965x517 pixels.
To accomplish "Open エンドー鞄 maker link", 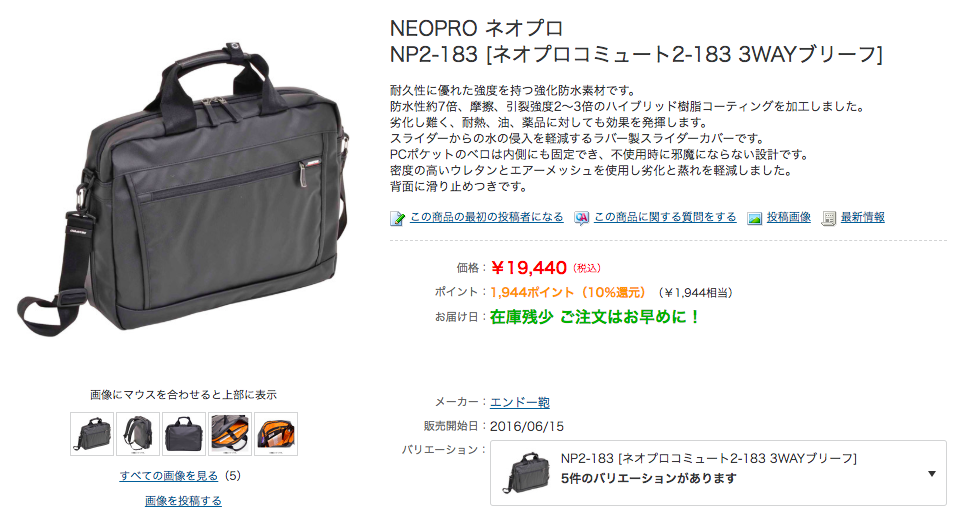I will pos(519,403).
